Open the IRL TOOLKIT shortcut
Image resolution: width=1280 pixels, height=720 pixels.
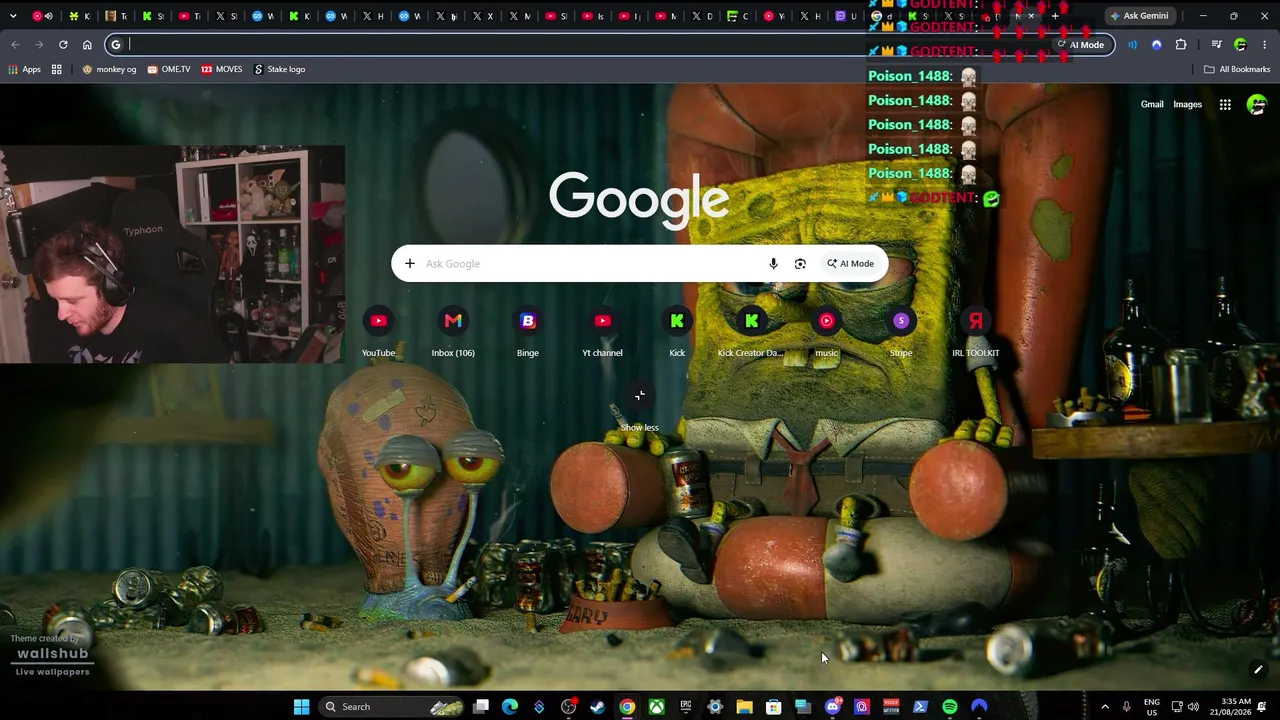click(976, 332)
